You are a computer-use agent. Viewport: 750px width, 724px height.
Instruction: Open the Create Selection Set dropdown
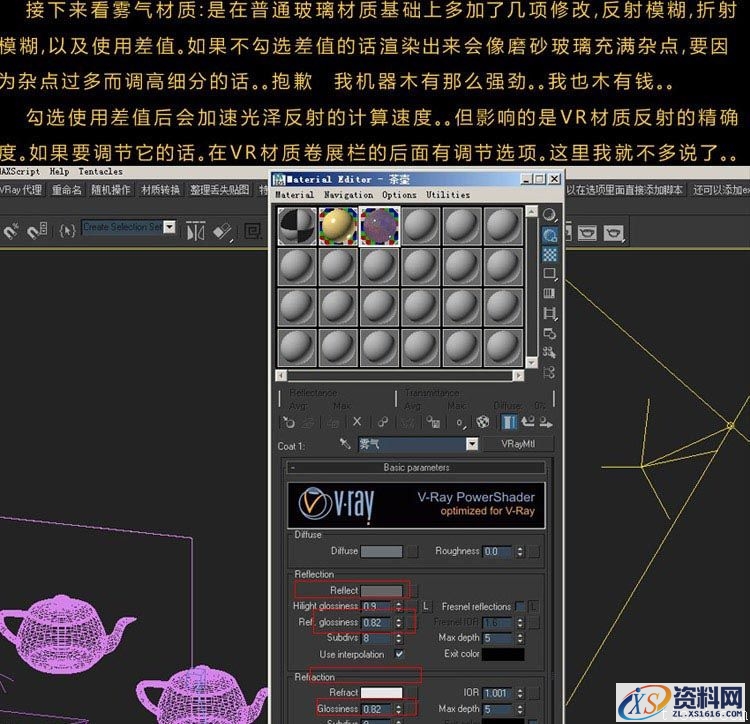point(169,227)
